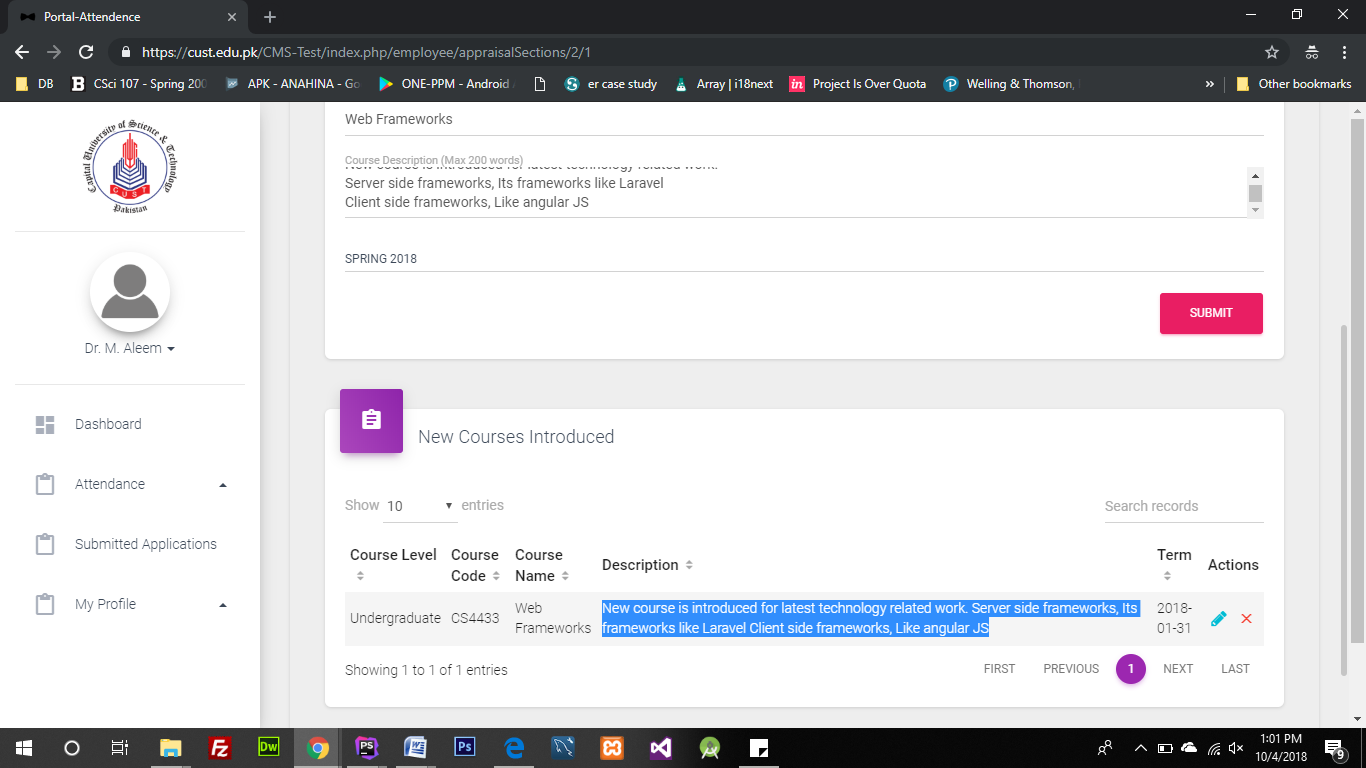Image resolution: width=1366 pixels, height=768 pixels.
Task: Reload the page using the refresh icon
Action: [x=86, y=52]
